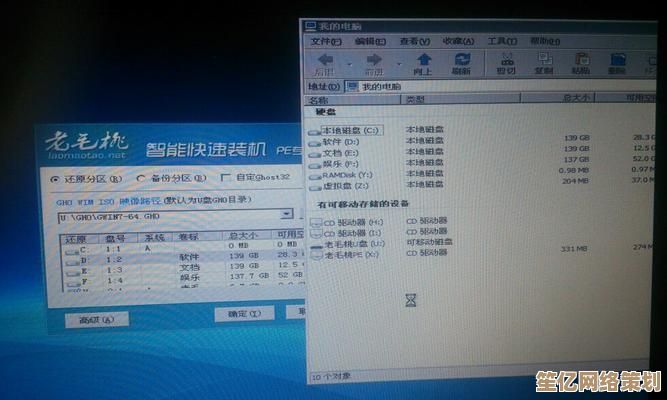The width and height of the screenshot is (667, 400).
Task: Open the Forward button history dropdown arrow
Action: (x=399, y=64)
